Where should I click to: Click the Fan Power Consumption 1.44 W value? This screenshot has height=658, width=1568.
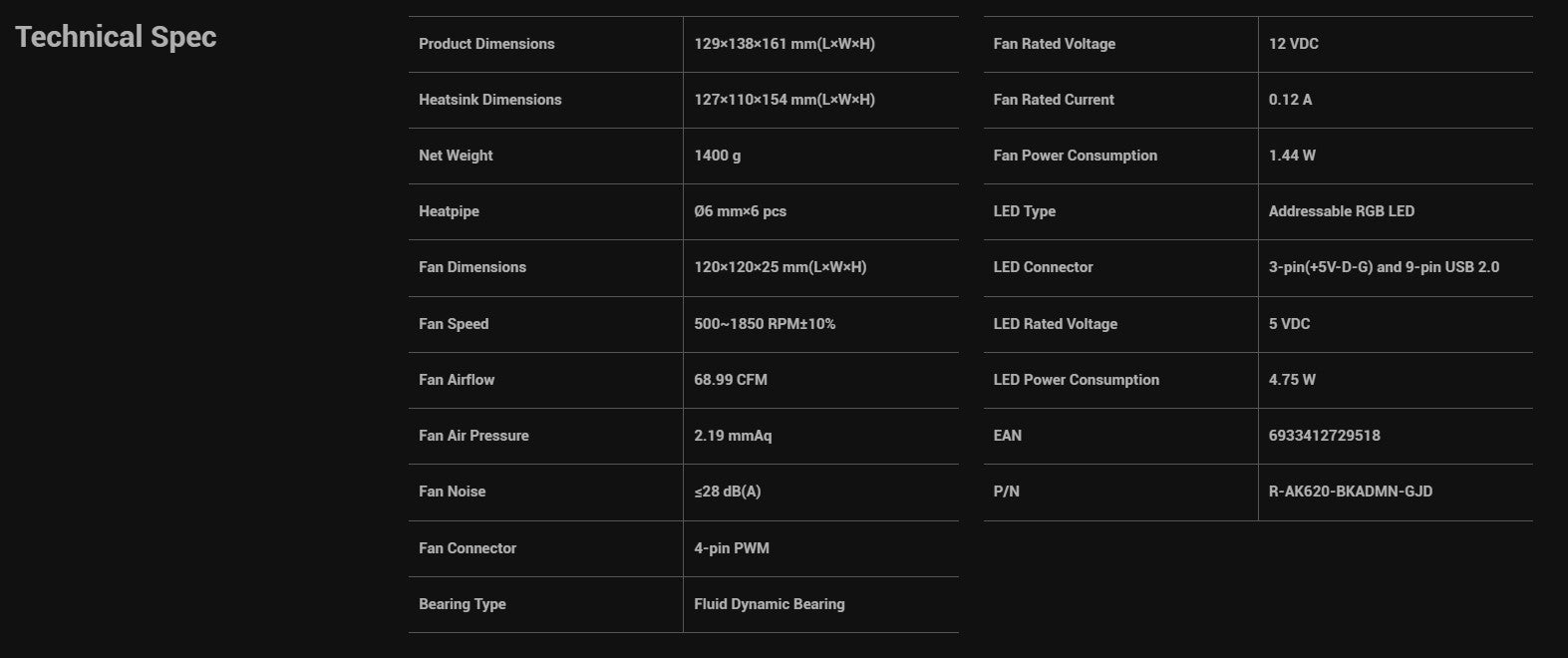(1292, 156)
